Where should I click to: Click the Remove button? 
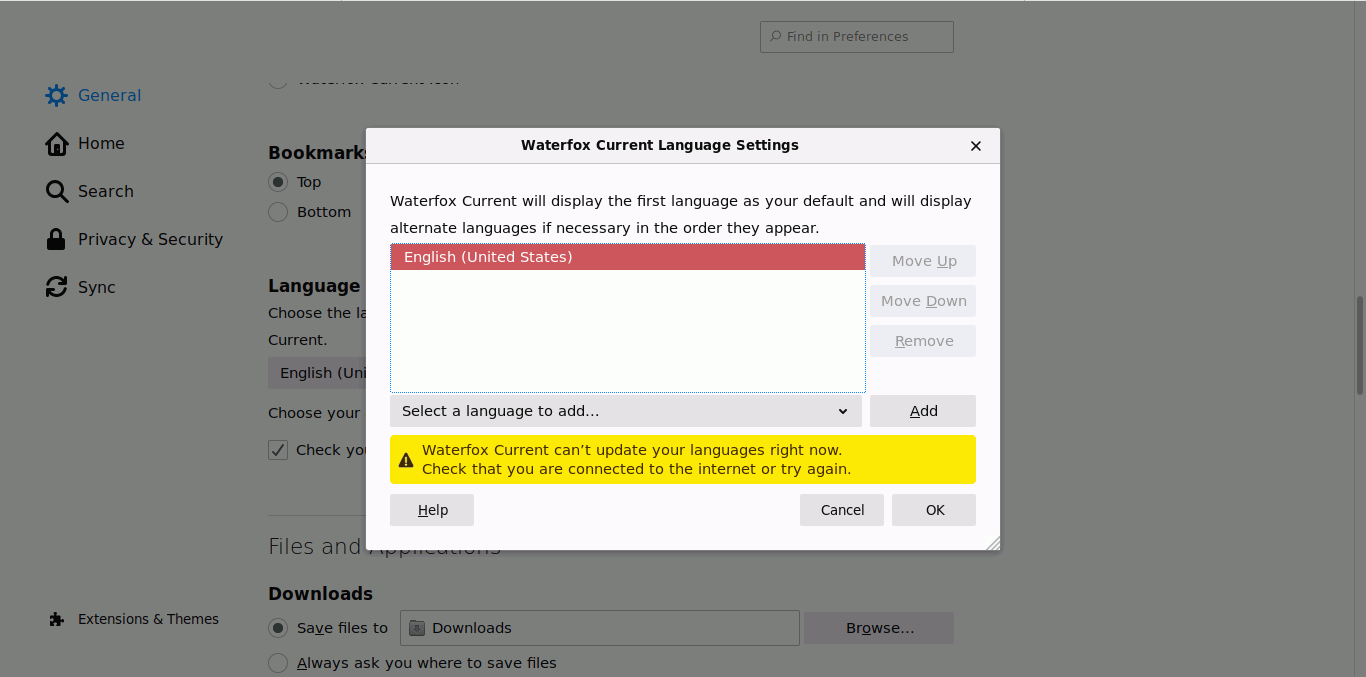click(x=923, y=341)
